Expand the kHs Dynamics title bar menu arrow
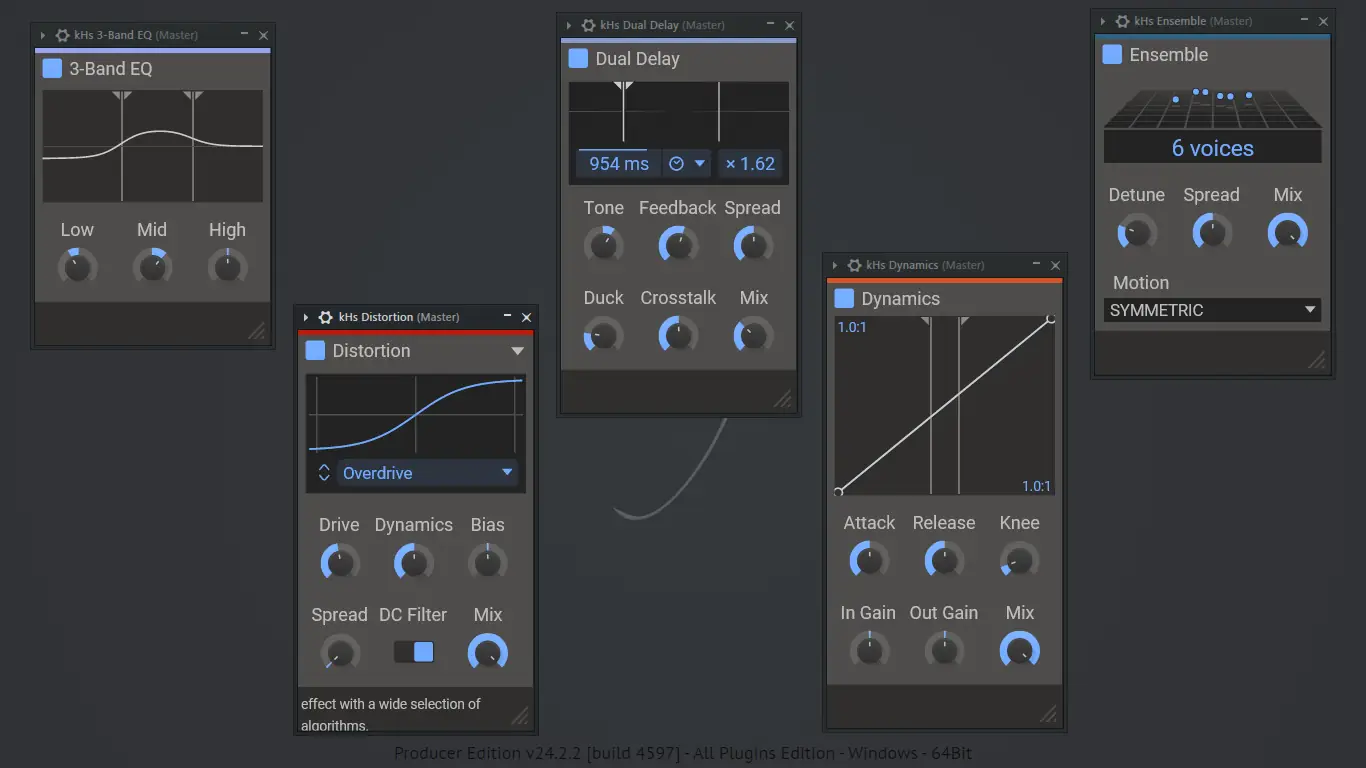This screenshot has height=768, width=1366. click(835, 265)
